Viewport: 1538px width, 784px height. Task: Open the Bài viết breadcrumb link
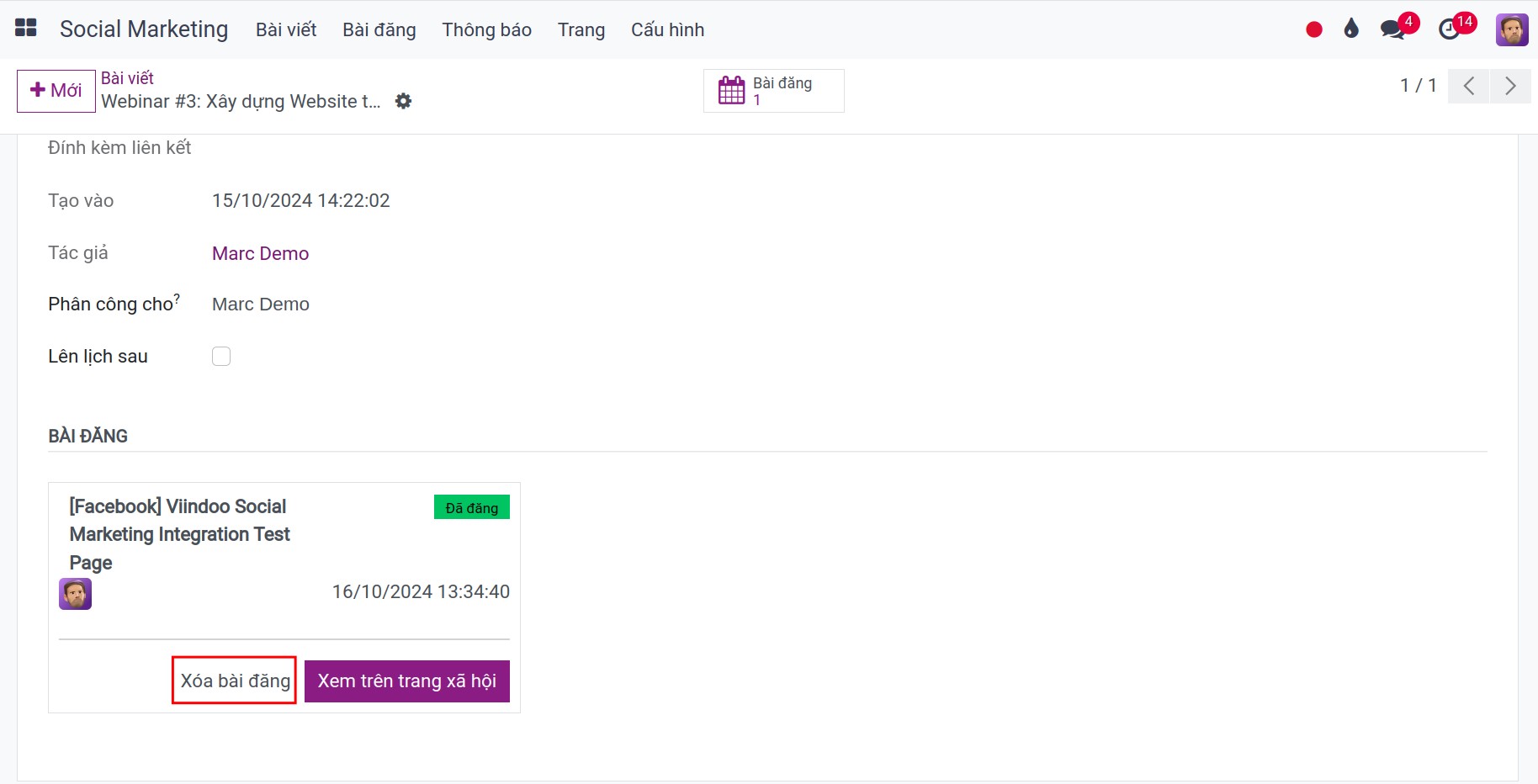[127, 78]
